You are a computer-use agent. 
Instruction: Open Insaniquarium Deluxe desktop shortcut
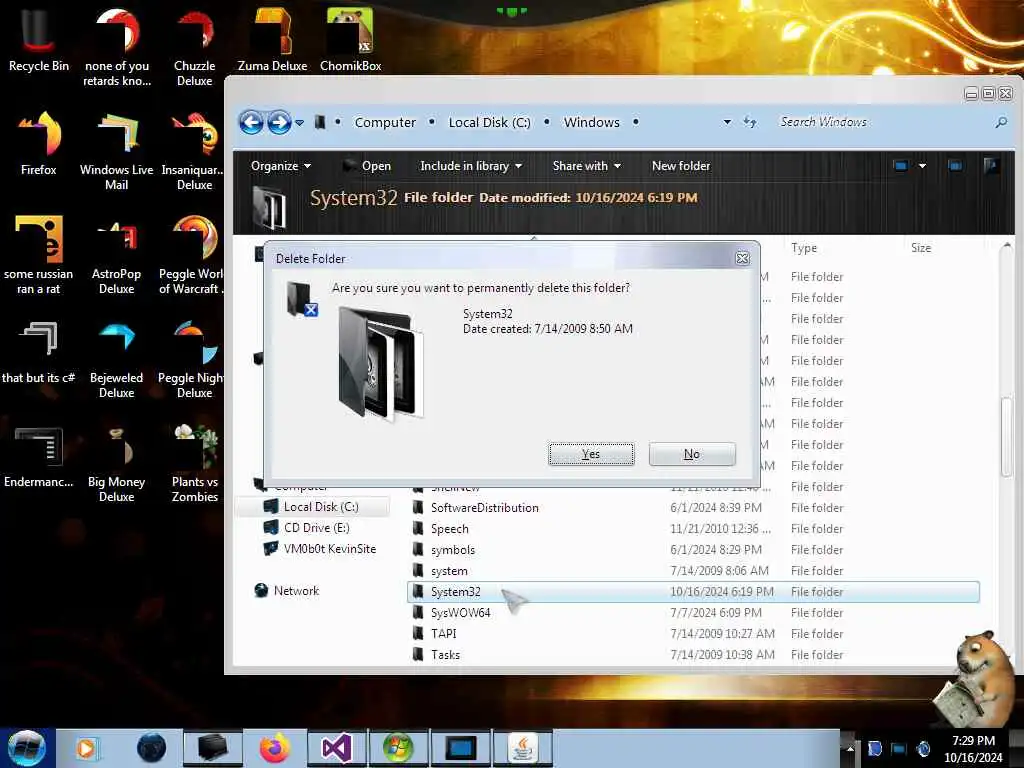click(x=193, y=152)
